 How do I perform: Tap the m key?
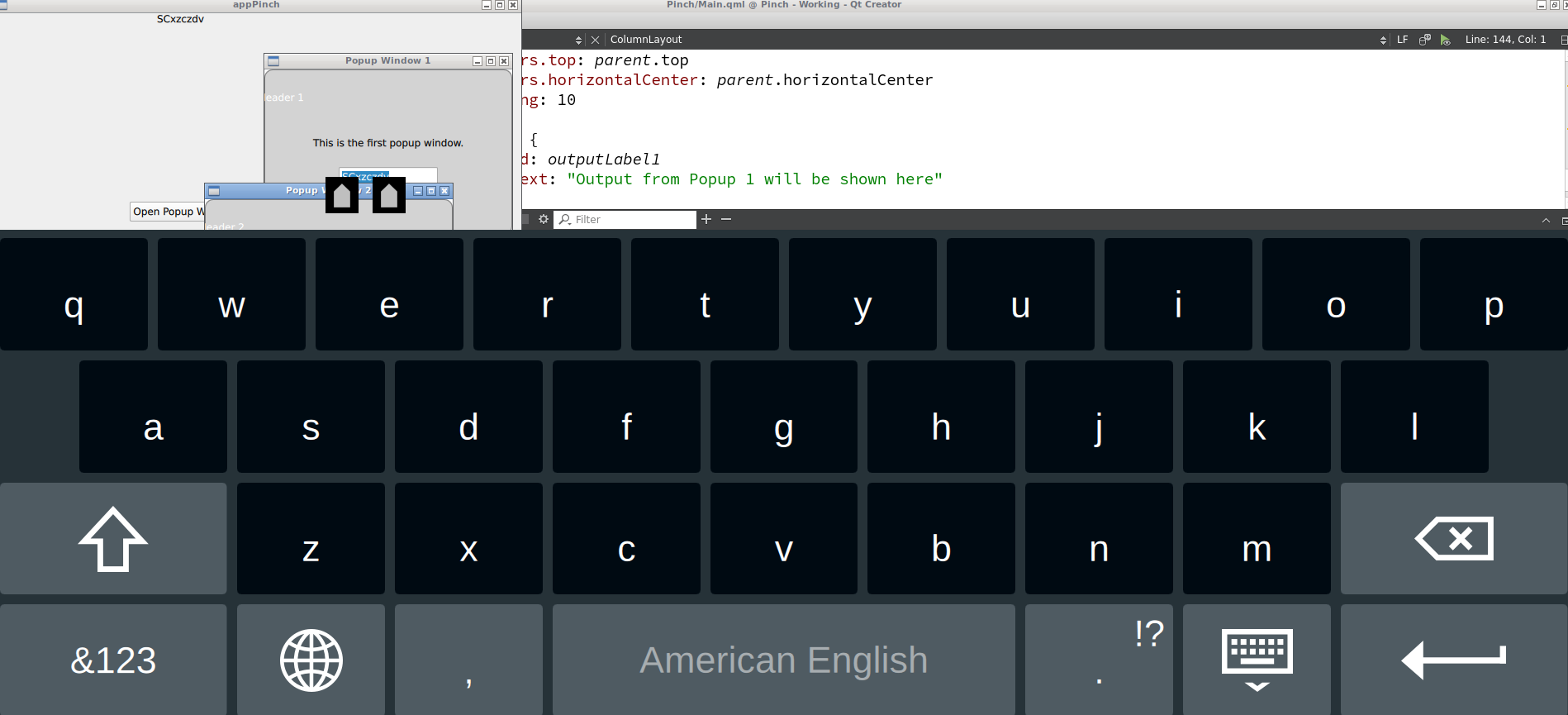(x=1257, y=539)
